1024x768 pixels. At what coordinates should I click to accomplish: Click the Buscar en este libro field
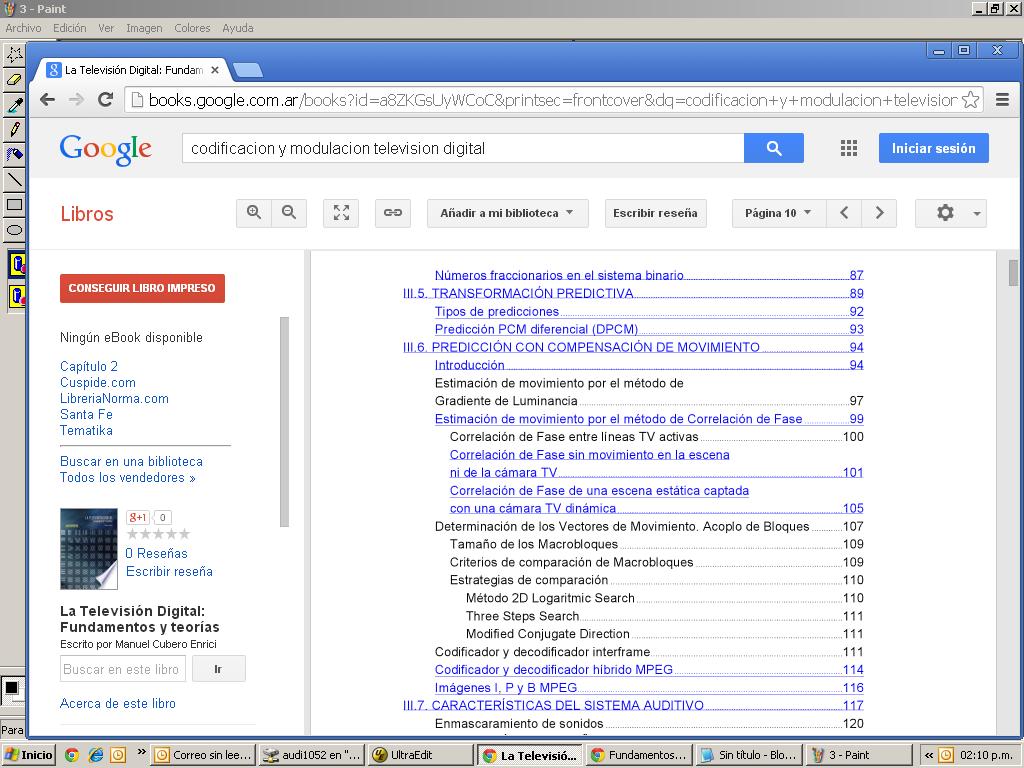click(123, 669)
